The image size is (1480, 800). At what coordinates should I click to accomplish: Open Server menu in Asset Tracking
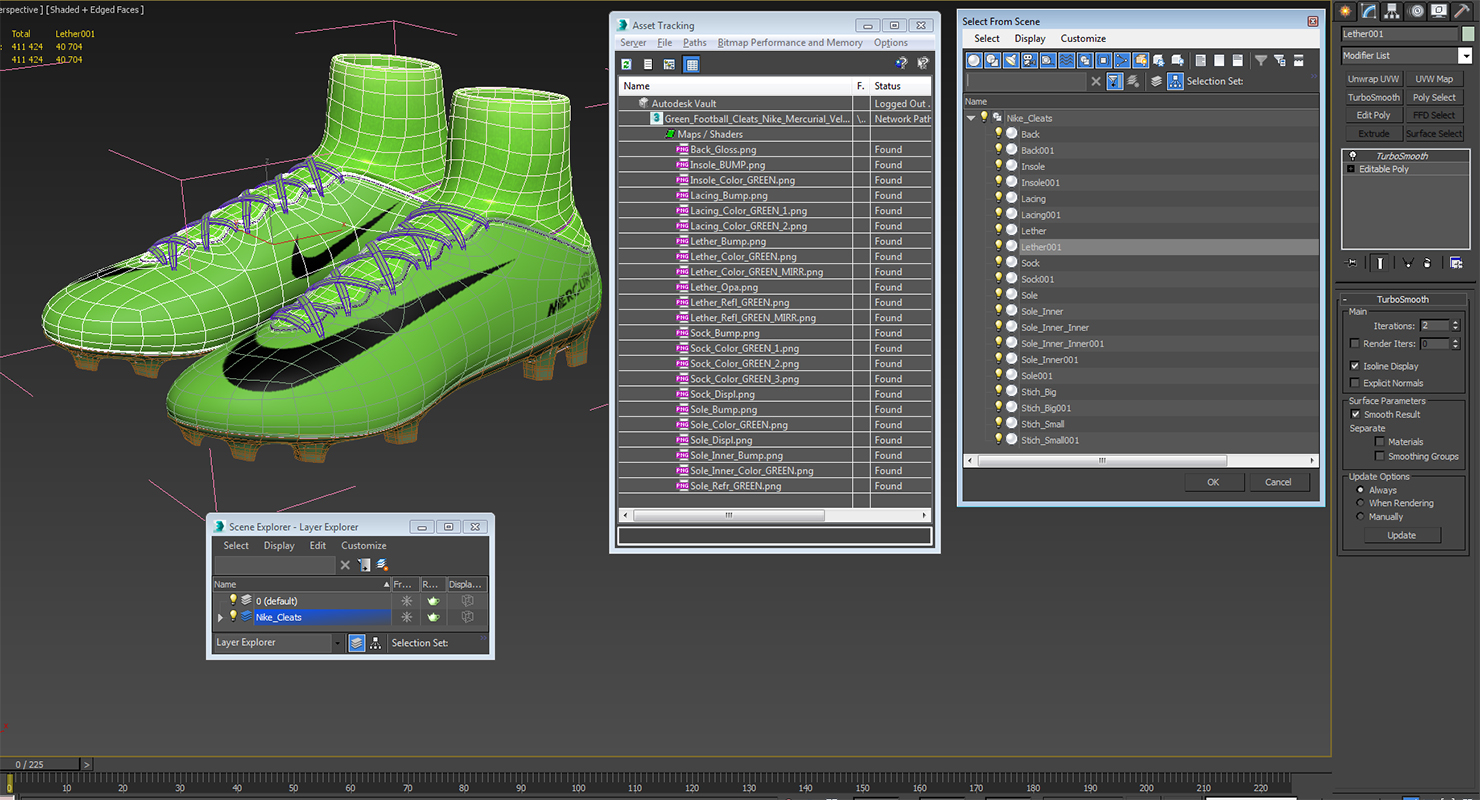click(x=633, y=43)
